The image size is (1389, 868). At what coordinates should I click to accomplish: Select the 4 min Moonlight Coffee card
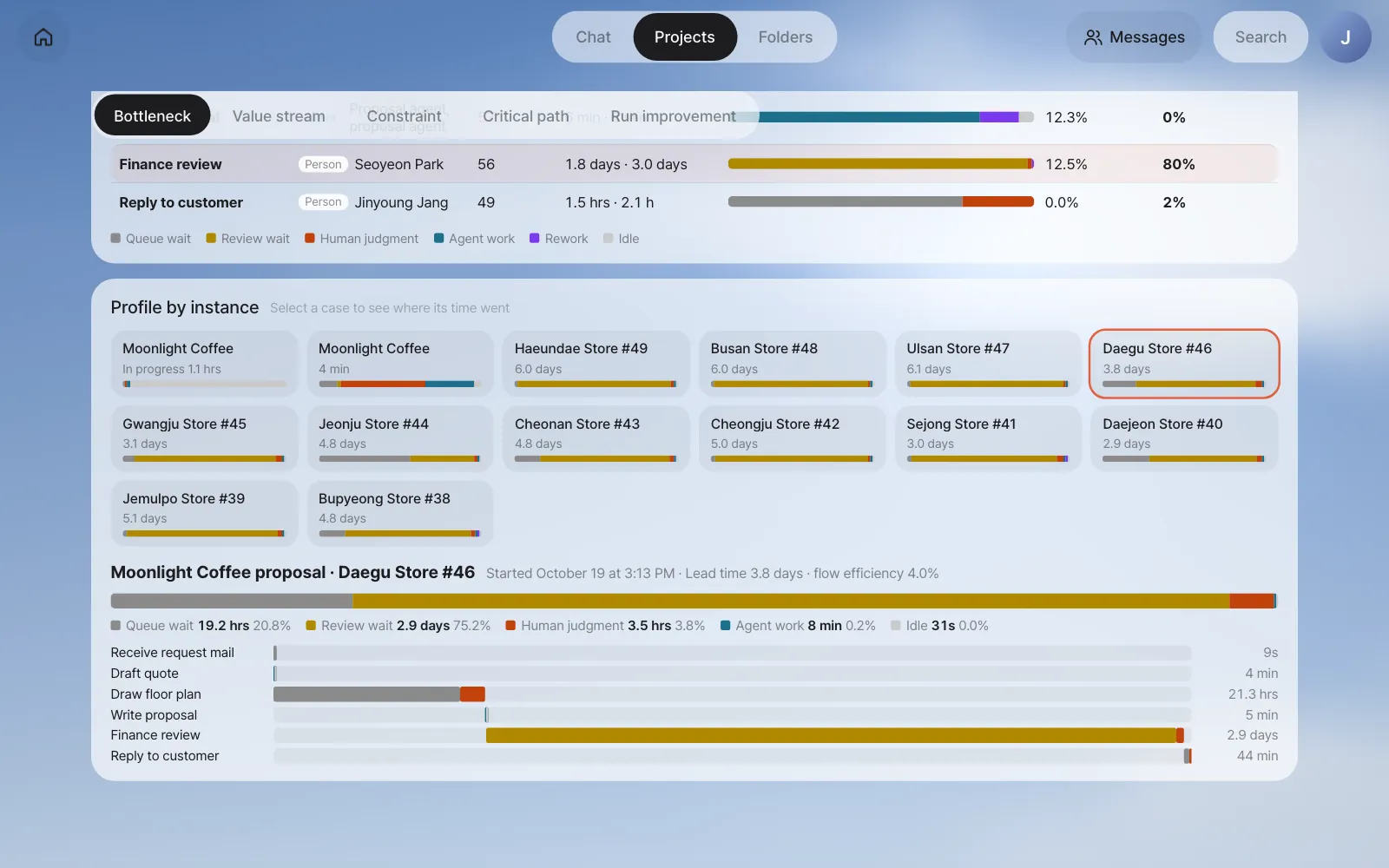(400, 364)
